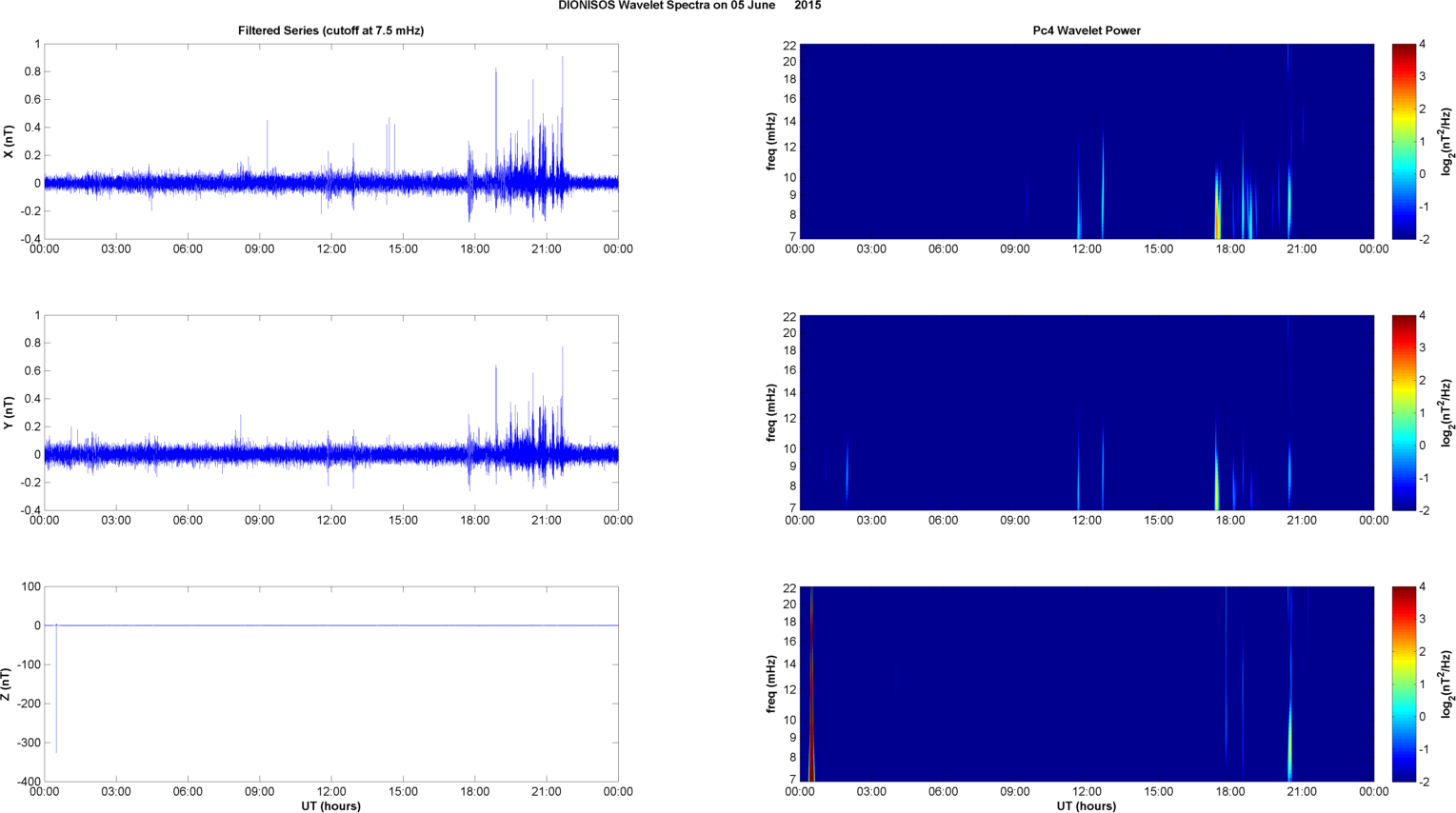Click the '100' tick on the Z (nT) axis
The width and height of the screenshot is (1456, 813).
click(31, 586)
